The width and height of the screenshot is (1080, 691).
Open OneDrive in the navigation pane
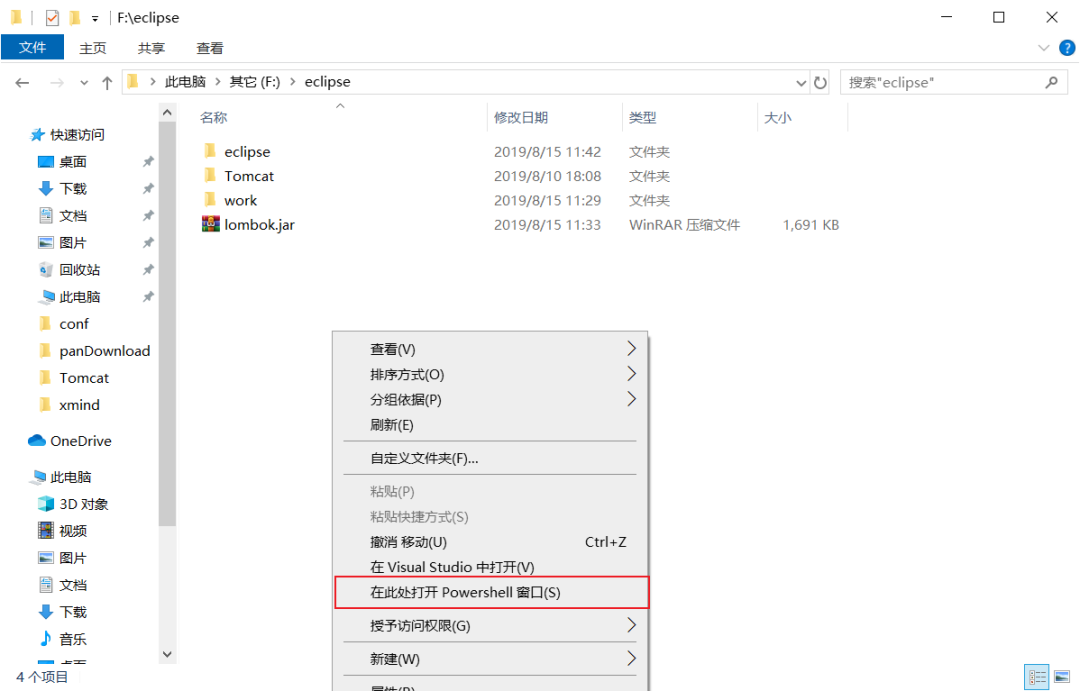(x=81, y=441)
